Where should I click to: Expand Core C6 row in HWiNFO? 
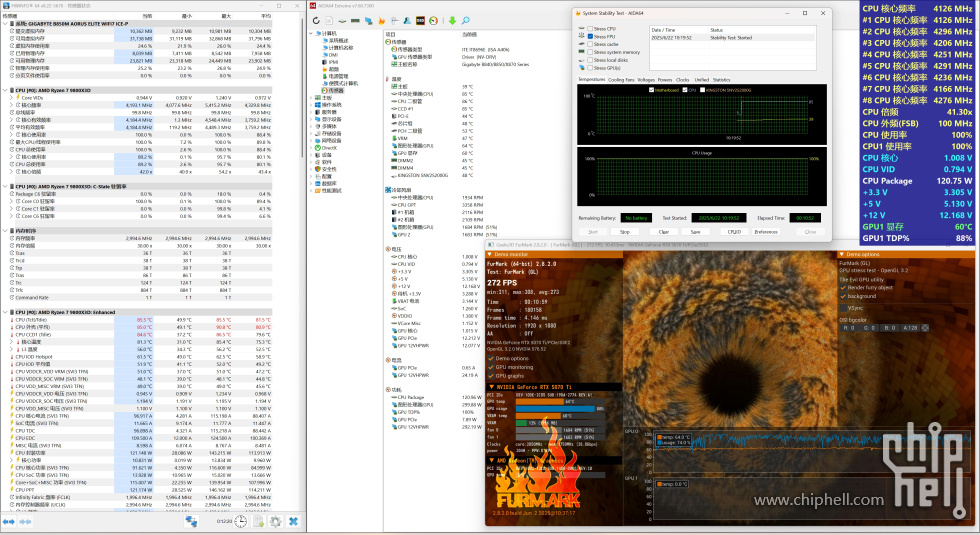tap(11, 216)
